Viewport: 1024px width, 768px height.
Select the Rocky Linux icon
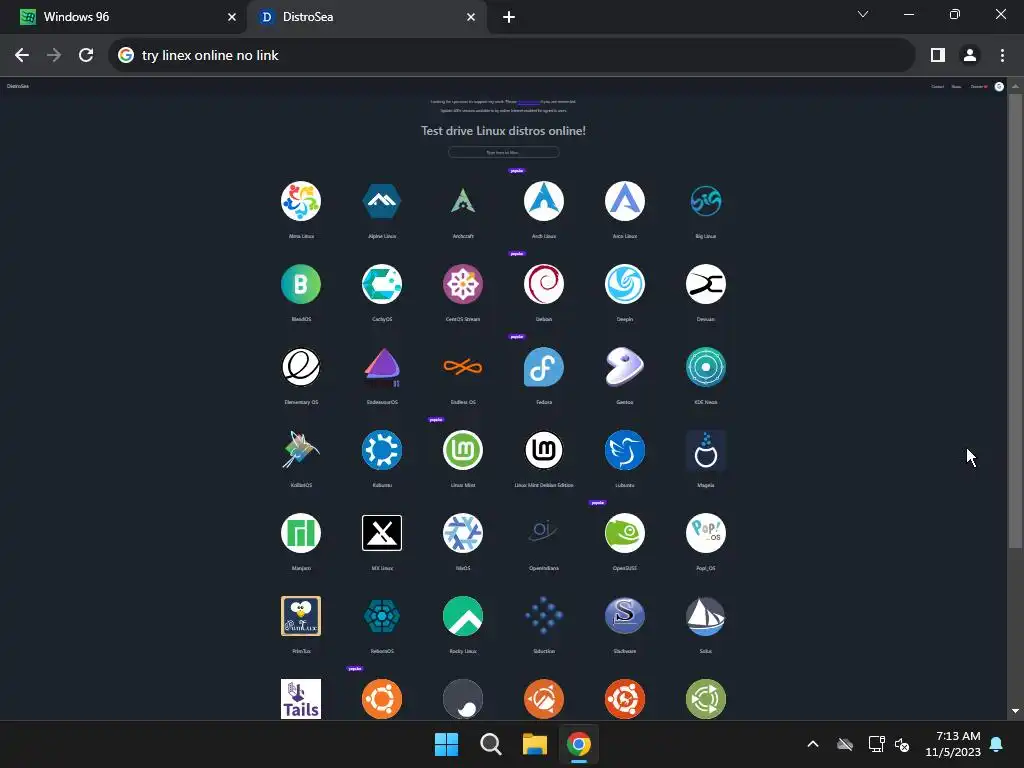[x=463, y=616]
